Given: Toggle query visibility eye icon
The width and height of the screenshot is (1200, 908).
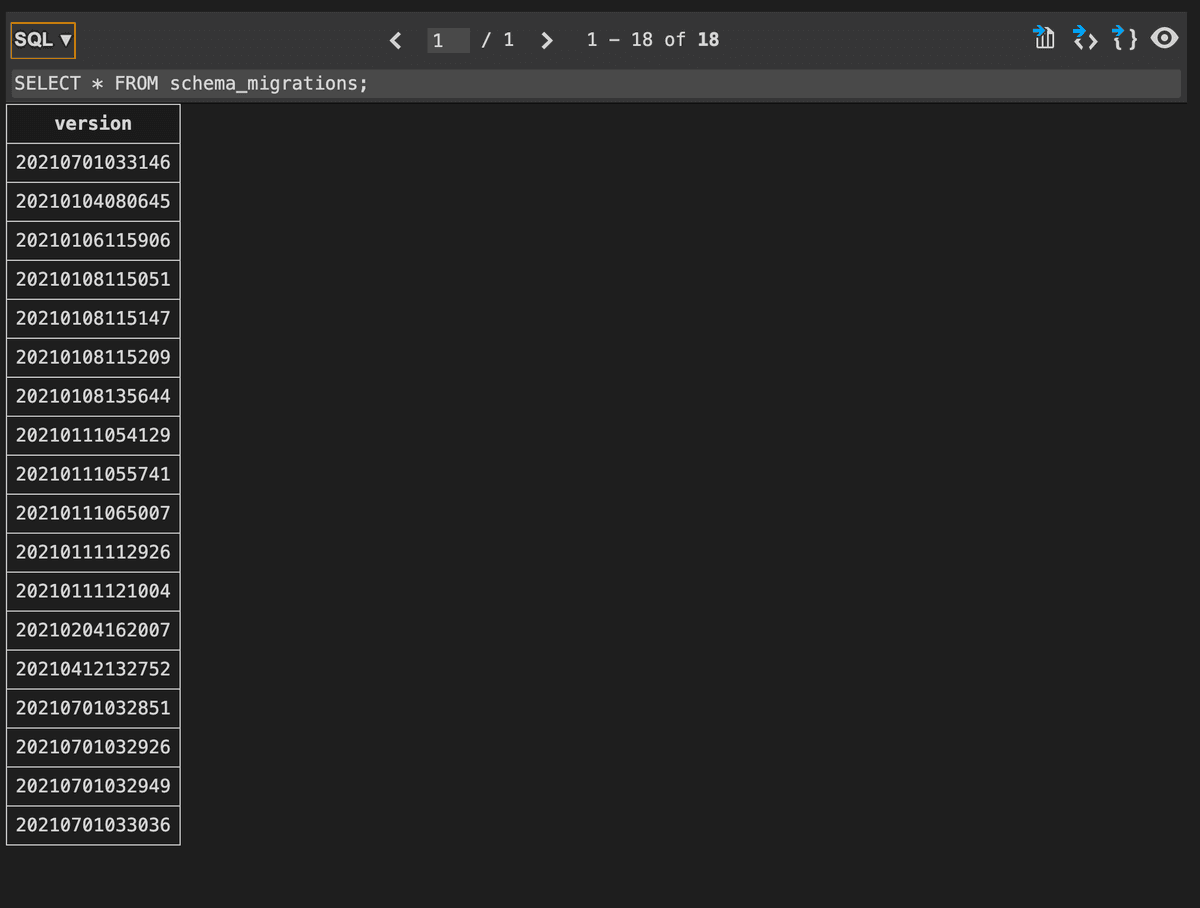Looking at the screenshot, I should [1164, 39].
